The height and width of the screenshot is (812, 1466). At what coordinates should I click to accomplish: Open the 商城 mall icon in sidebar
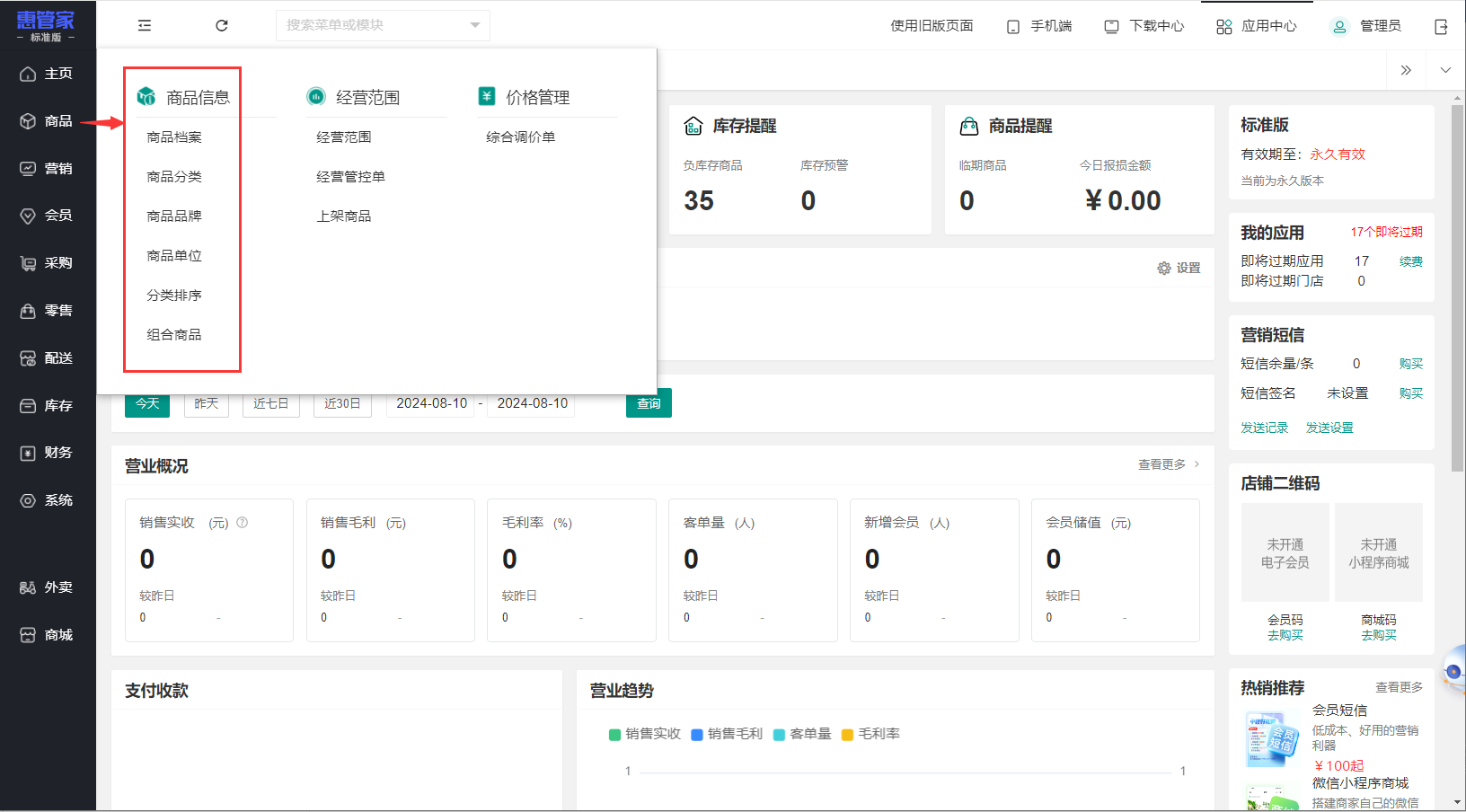[28, 635]
